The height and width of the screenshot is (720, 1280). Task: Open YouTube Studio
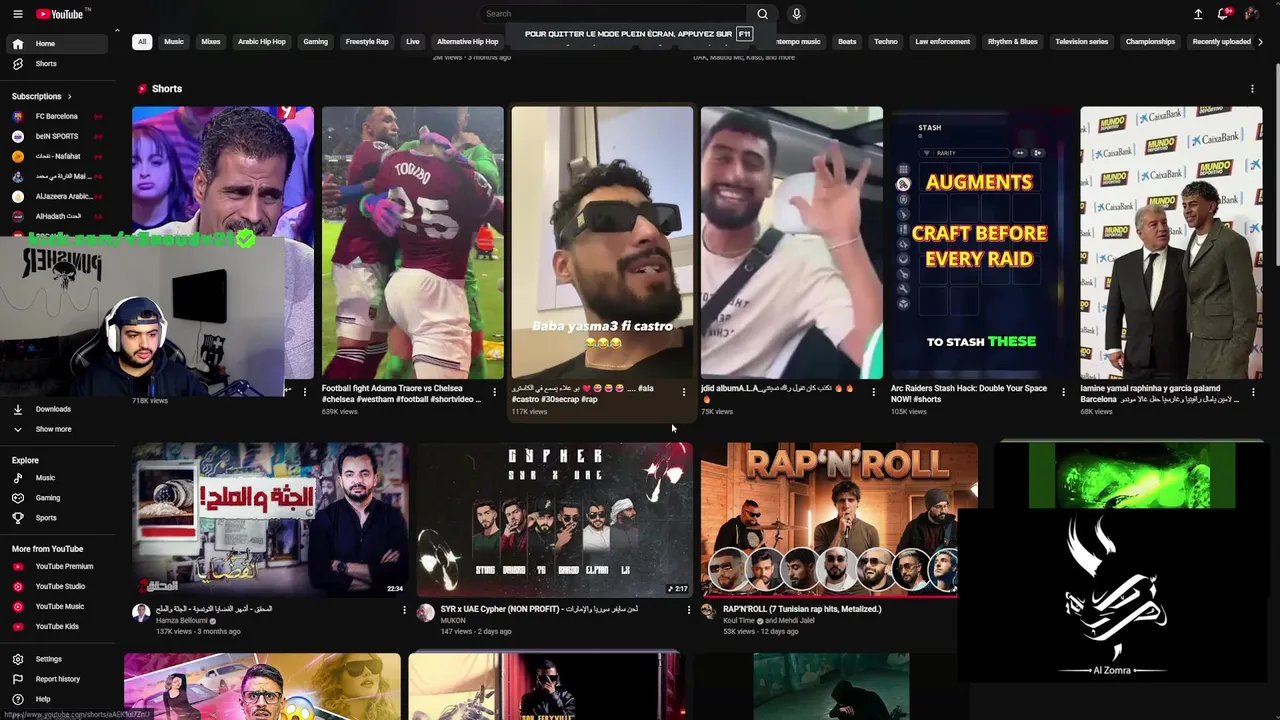coord(55,586)
